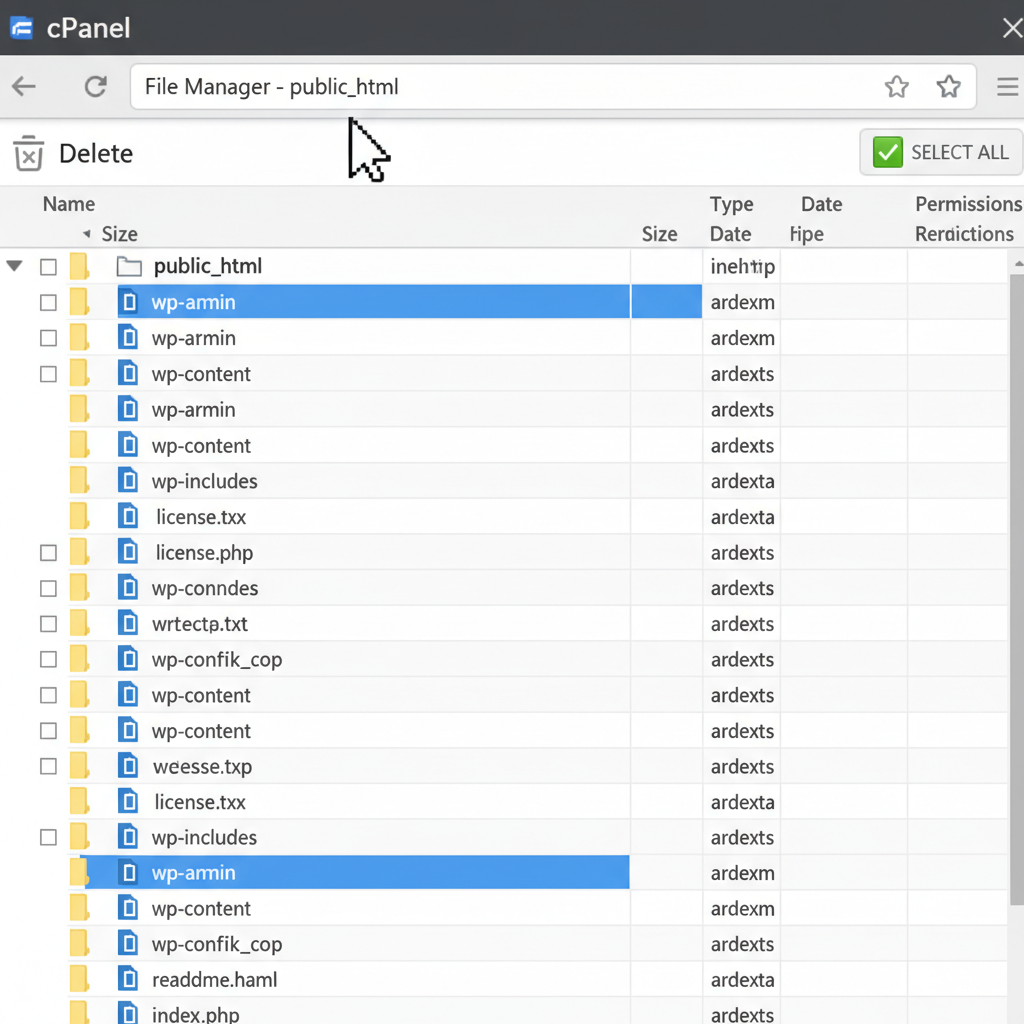Click the folder icon beside license.php
This screenshot has height=1024, width=1024.
79,552
